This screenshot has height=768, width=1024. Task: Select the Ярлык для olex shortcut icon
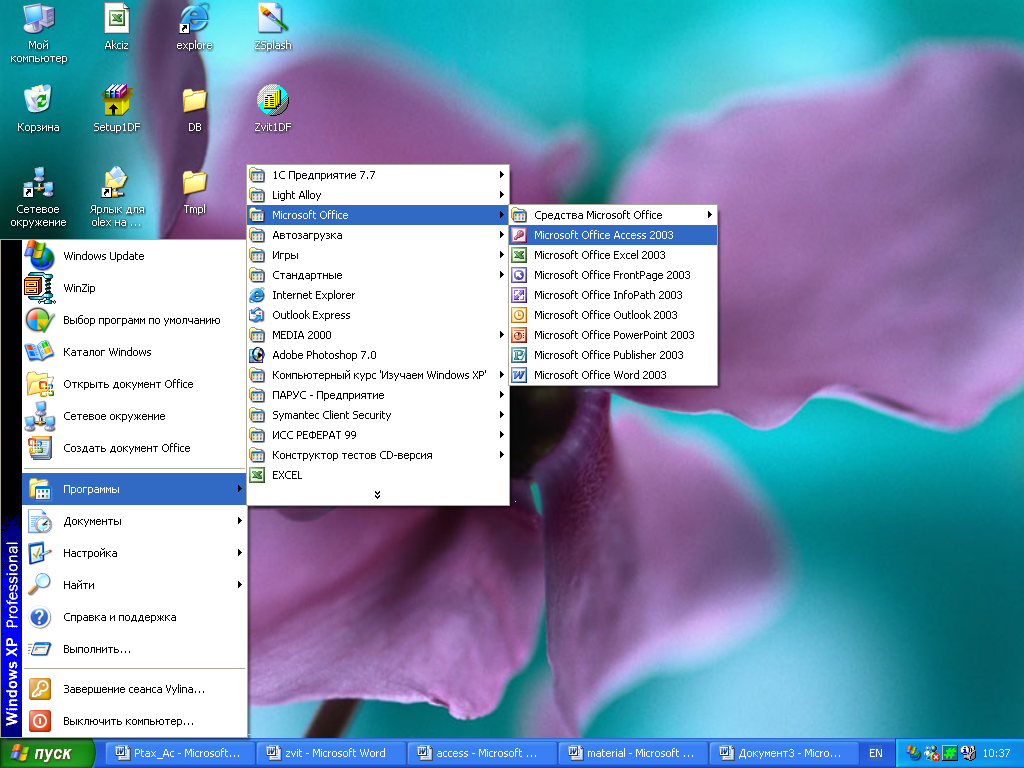(x=116, y=197)
